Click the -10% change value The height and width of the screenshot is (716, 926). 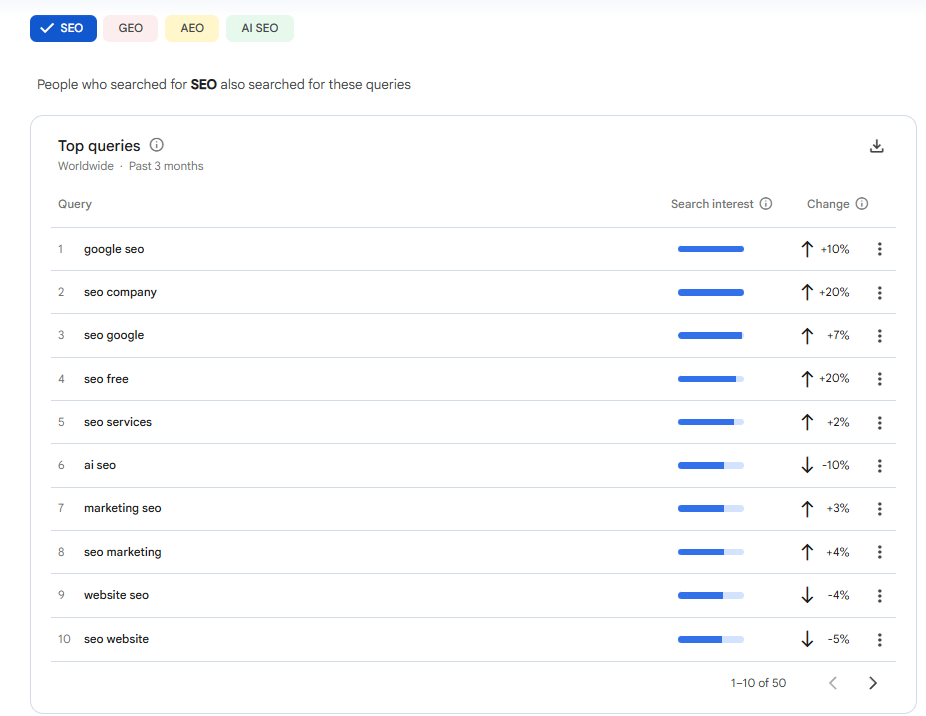pos(836,466)
